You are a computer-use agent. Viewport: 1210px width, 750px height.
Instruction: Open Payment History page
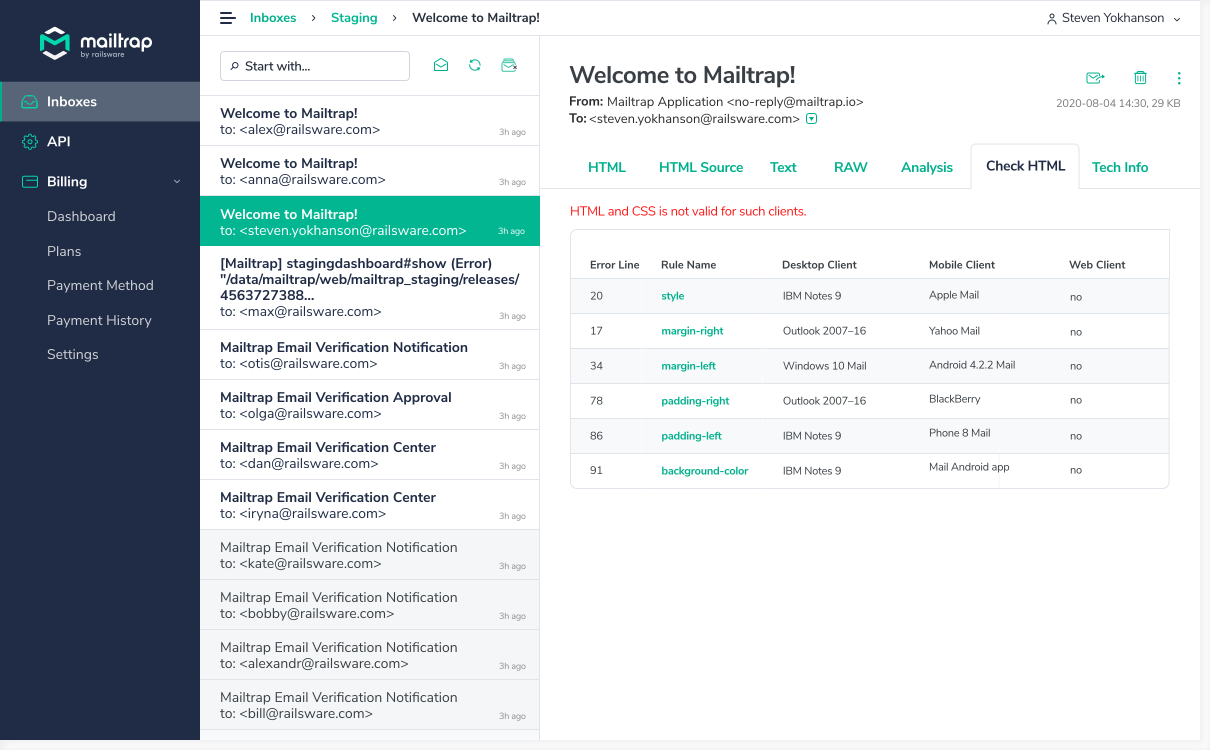click(x=99, y=320)
